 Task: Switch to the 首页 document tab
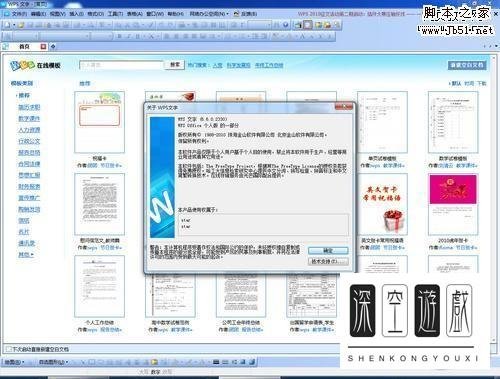point(24,47)
